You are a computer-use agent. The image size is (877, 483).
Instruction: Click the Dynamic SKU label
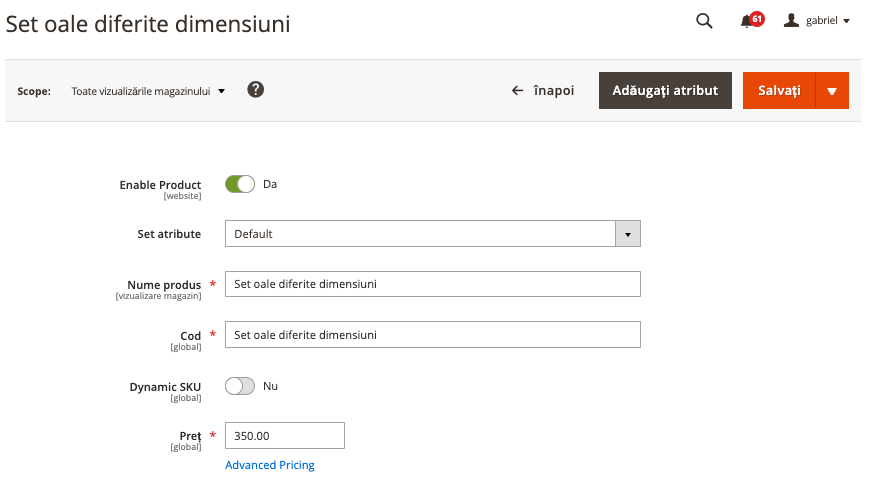coord(165,387)
